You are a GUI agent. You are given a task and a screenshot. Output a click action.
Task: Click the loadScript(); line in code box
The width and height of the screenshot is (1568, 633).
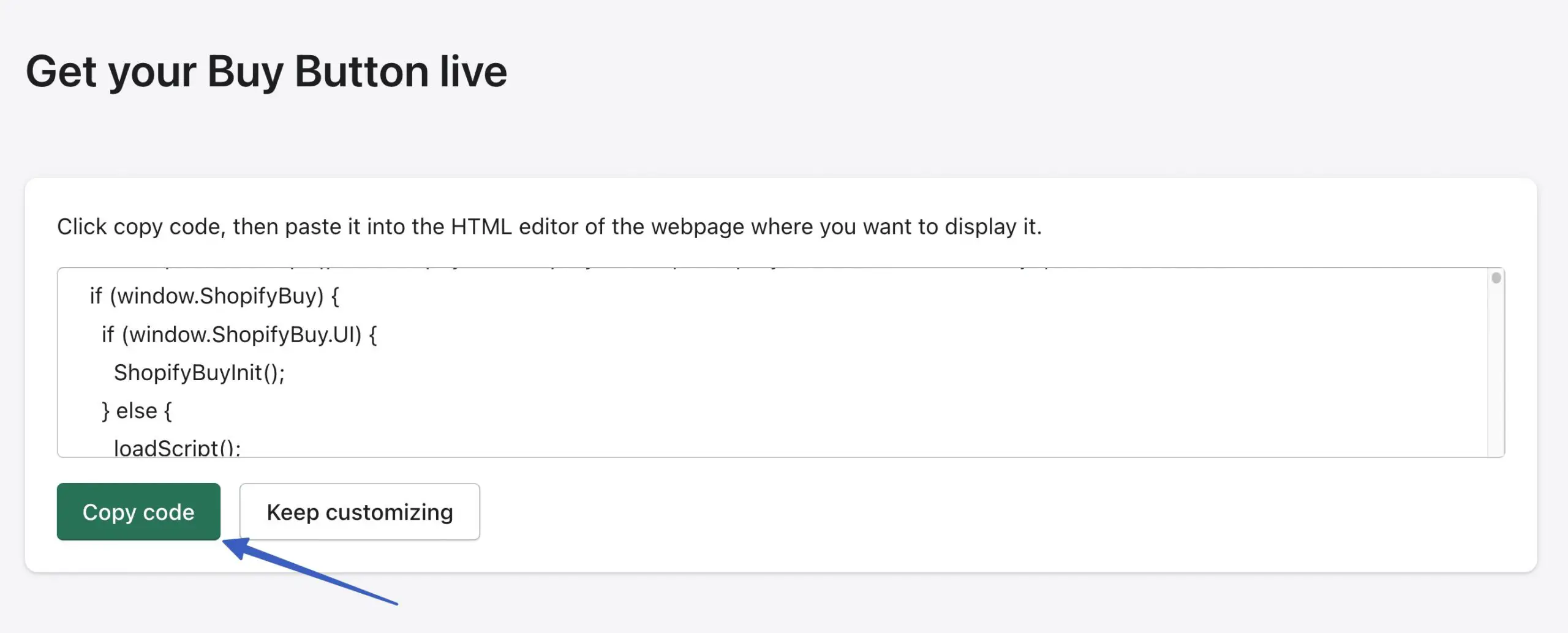coord(177,448)
